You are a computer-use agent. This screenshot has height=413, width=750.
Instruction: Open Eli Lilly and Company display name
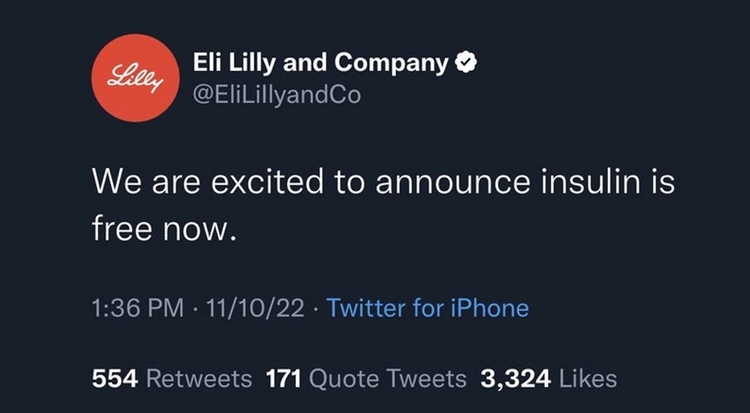pos(321,63)
